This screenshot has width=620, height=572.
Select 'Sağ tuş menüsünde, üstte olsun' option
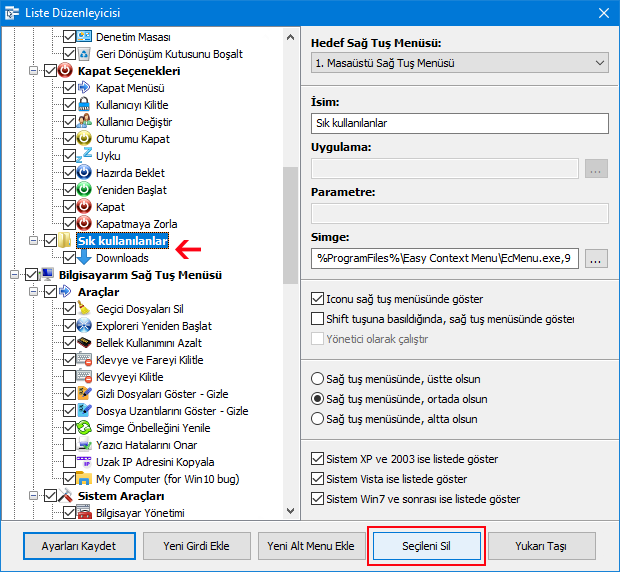317,379
